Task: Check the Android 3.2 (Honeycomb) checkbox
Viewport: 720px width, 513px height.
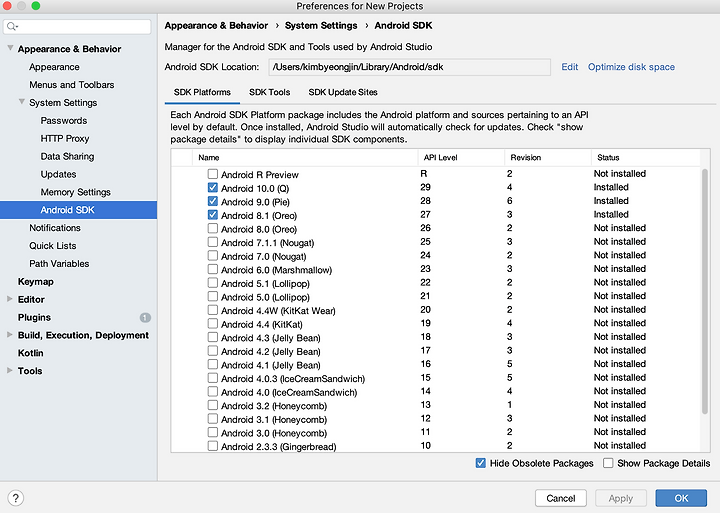Action: click(213, 405)
